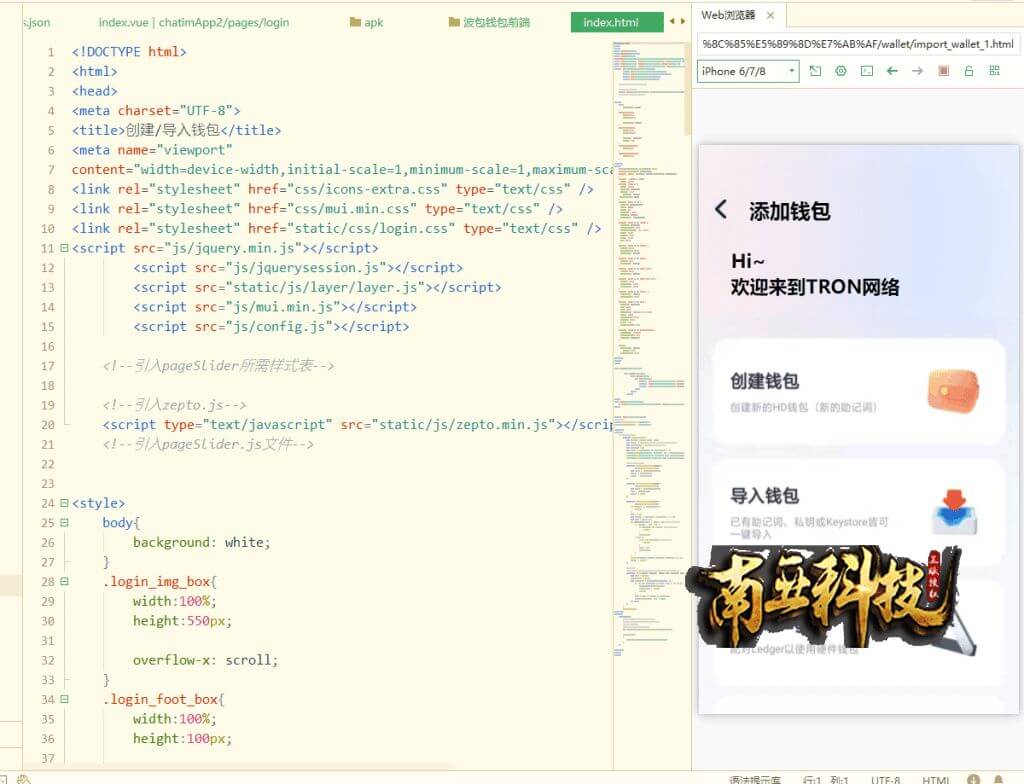
Task: Click the info circle icon in status bar
Action: pos(973,779)
